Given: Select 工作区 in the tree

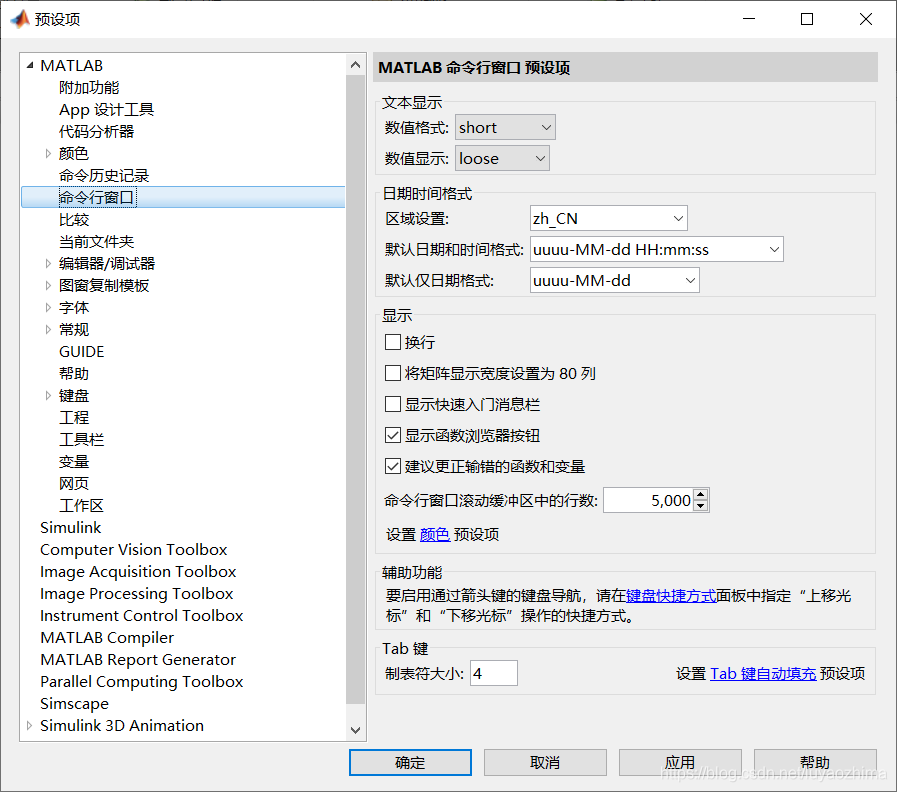Looking at the screenshot, I should click(82, 505).
